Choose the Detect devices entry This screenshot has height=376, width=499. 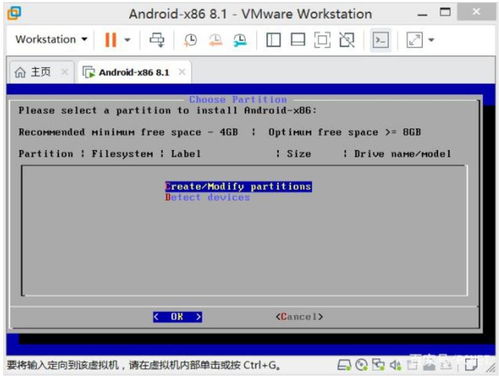208,197
